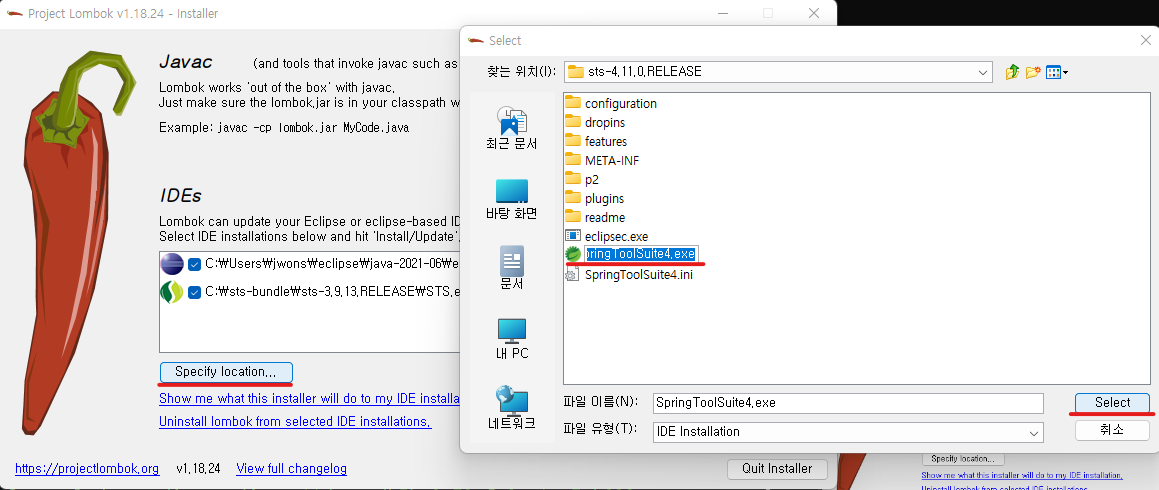The width and height of the screenshot is (1159, 490).
Task: Click the Lombok pepper title bar icon
Action: click(15, 14)
